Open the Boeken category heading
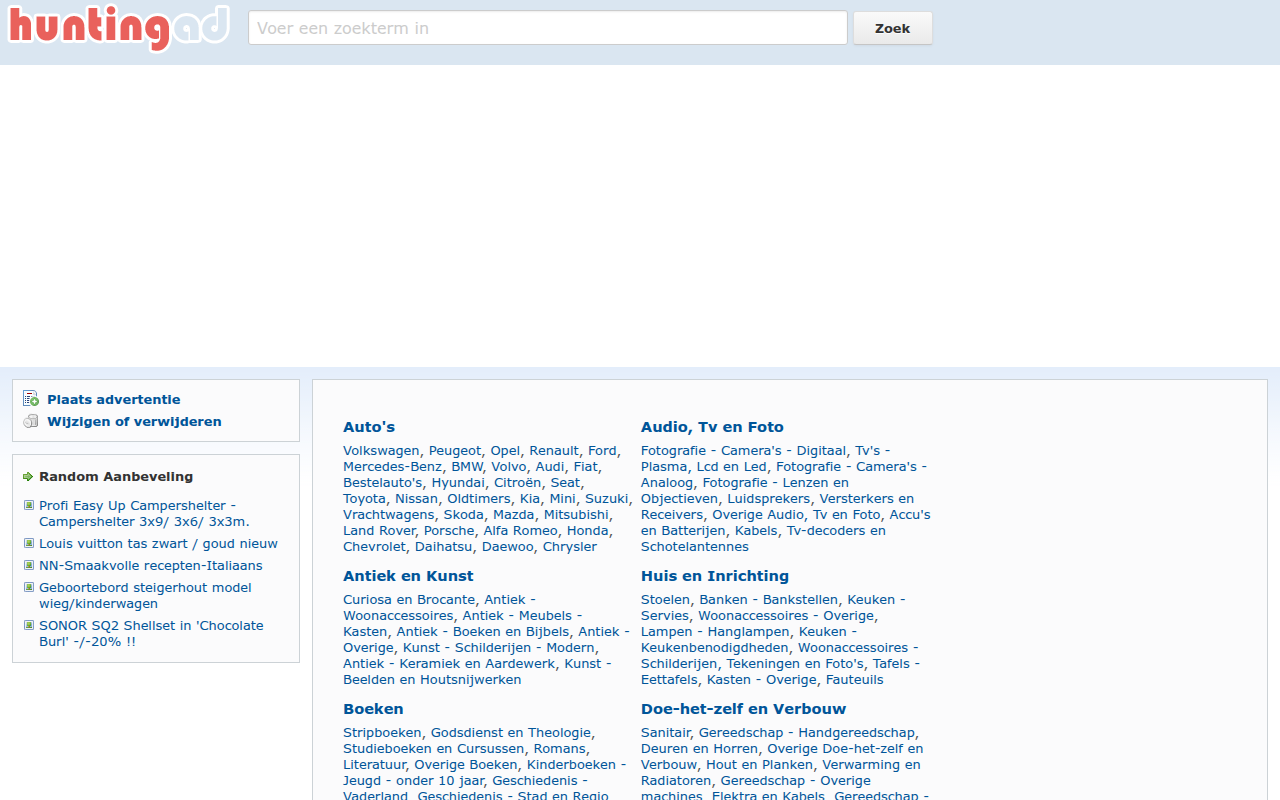The height and width of the screenshot is (800, 1280). click(373, 709)
